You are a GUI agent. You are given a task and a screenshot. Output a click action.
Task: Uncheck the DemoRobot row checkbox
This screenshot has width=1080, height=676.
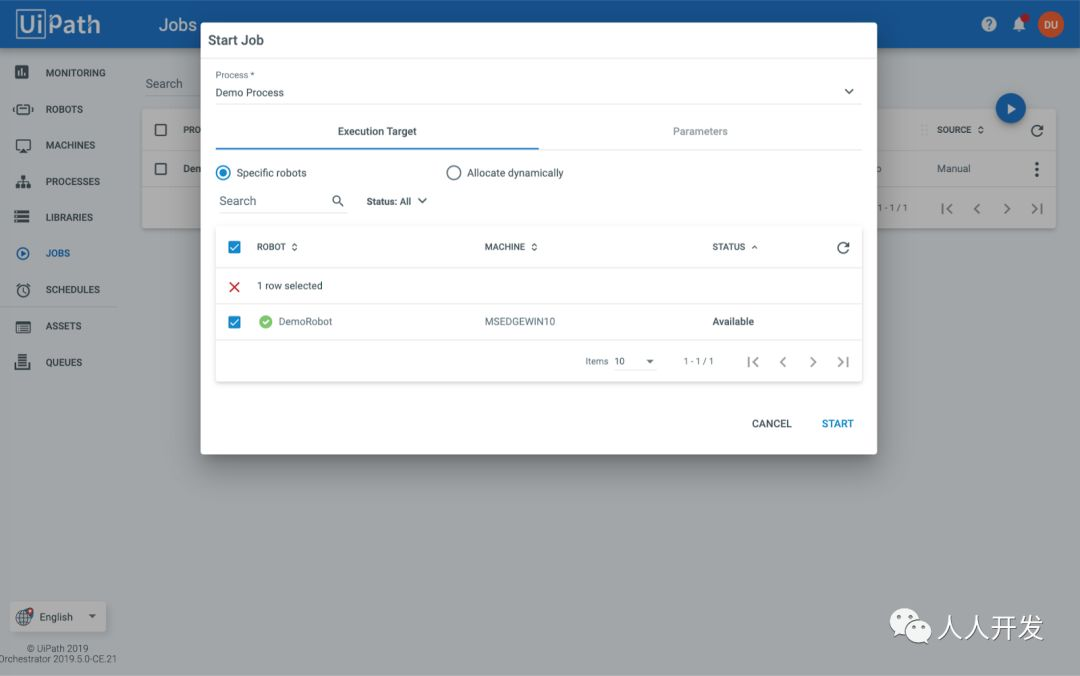click(x=234, y=322)
